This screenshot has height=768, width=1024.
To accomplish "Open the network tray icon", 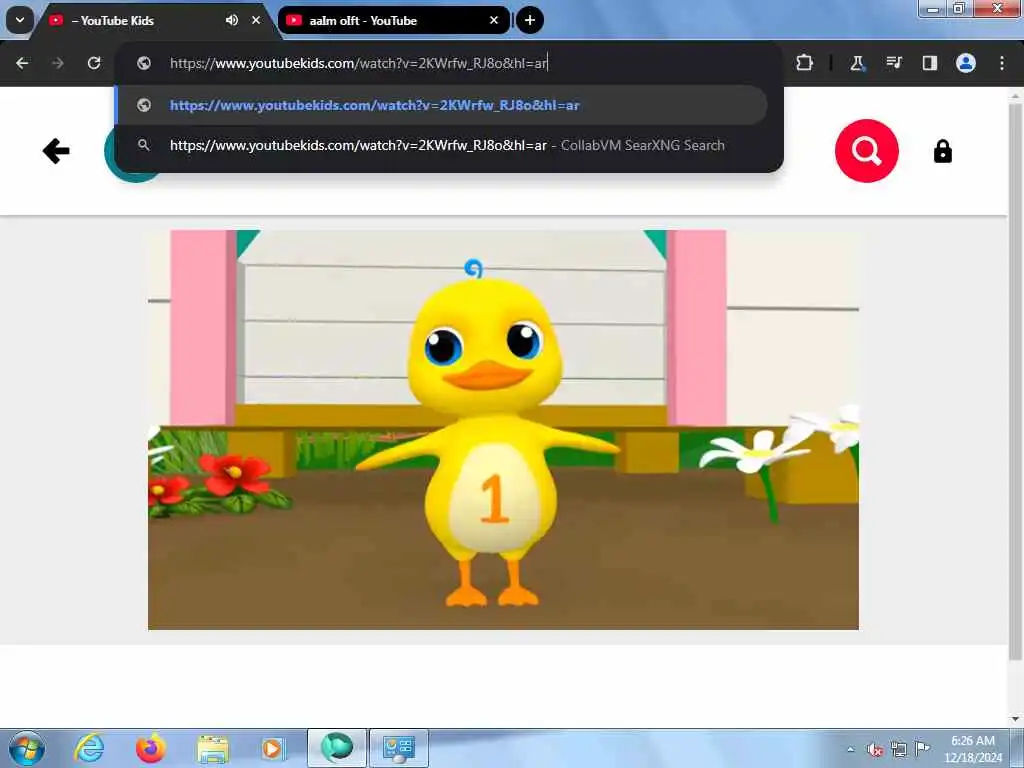I will (x=899, y=750).
